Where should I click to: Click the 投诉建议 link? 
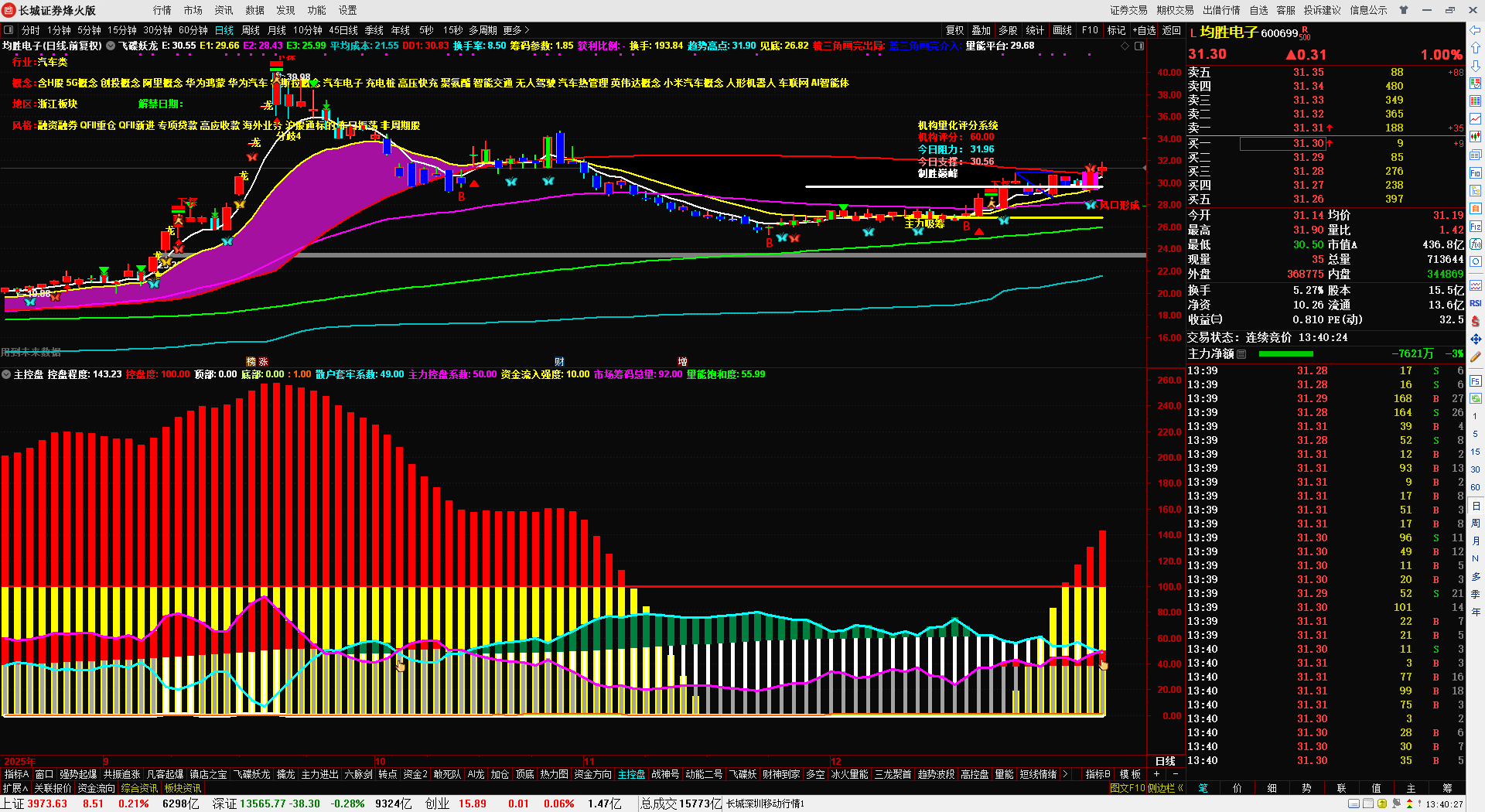1323,10
